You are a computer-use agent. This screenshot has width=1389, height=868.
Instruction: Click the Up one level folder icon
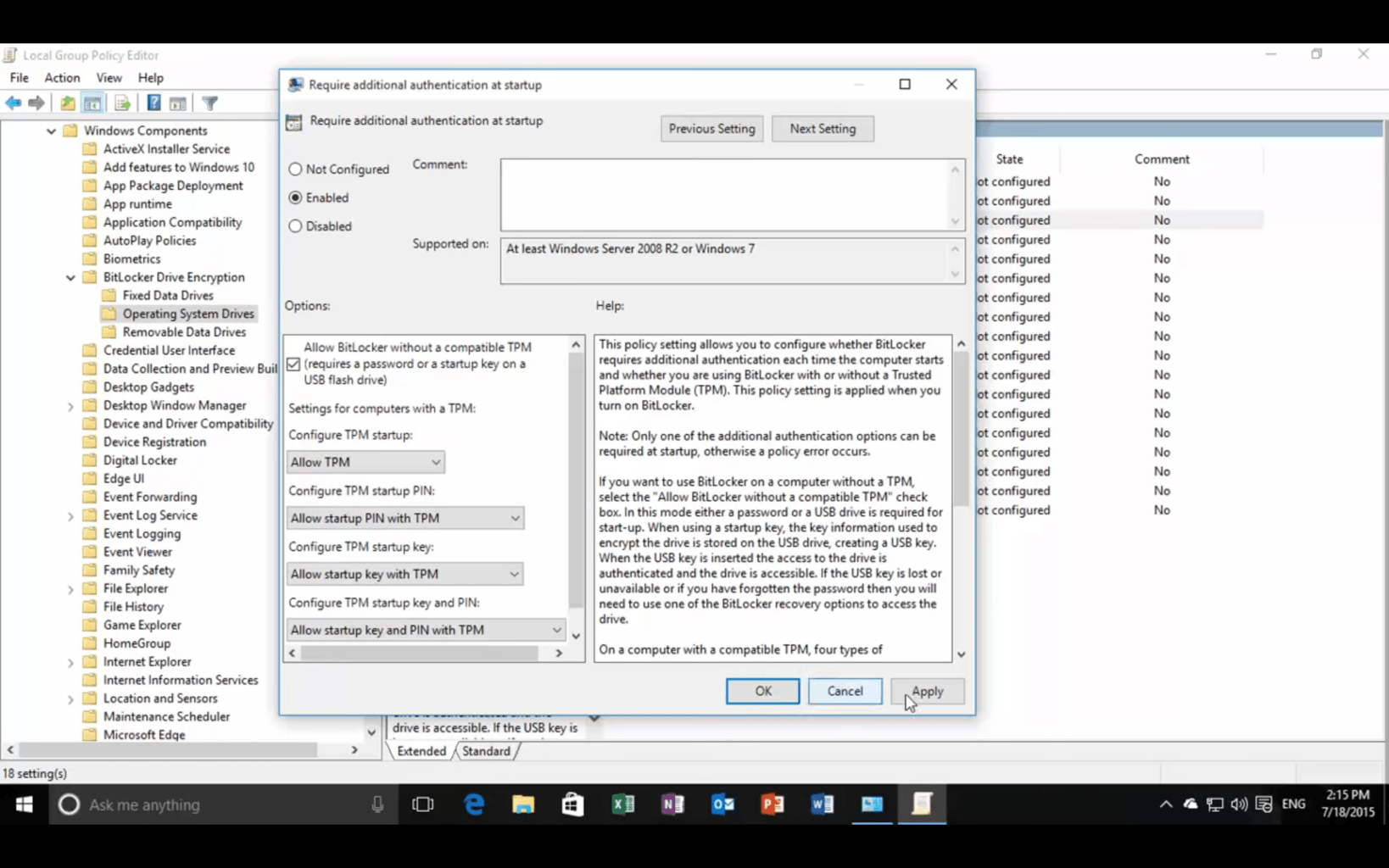tap(67, 103)
